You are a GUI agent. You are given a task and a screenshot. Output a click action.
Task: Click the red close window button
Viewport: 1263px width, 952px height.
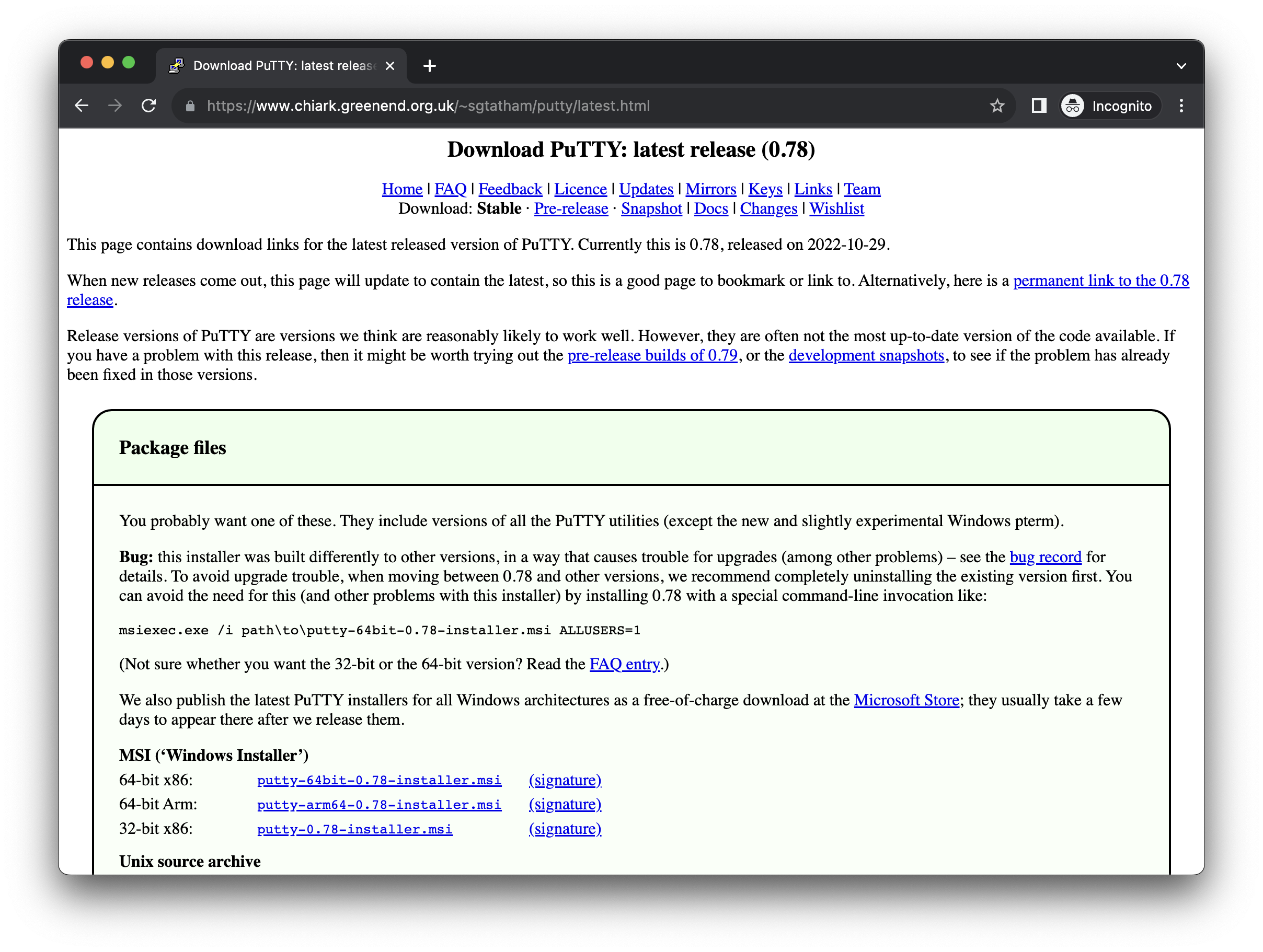pos(87,62)
